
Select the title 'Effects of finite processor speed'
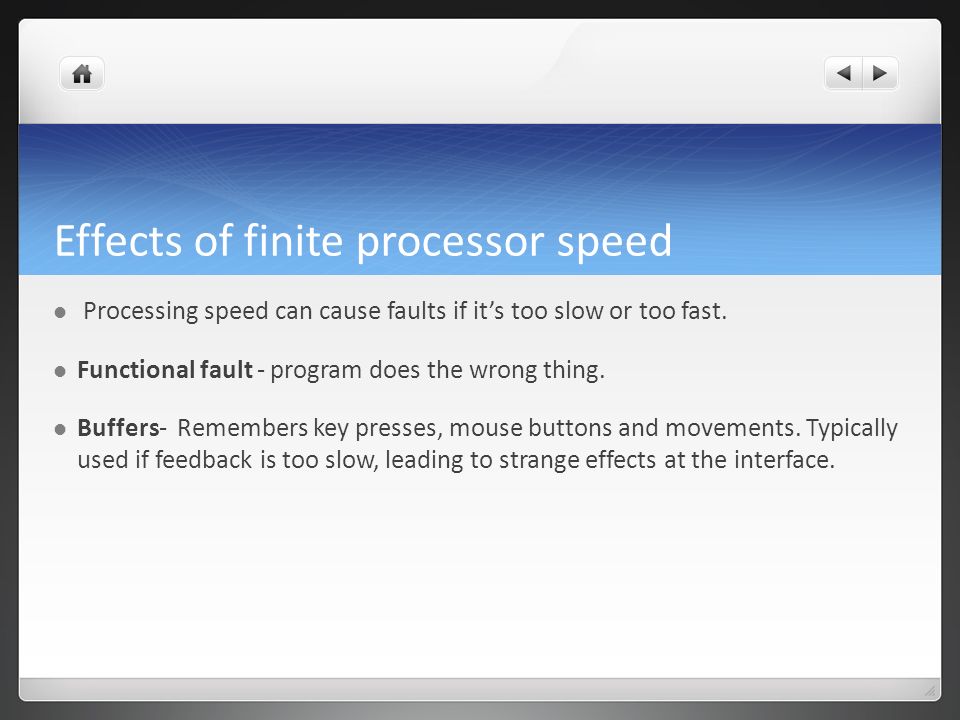point(363,240)
